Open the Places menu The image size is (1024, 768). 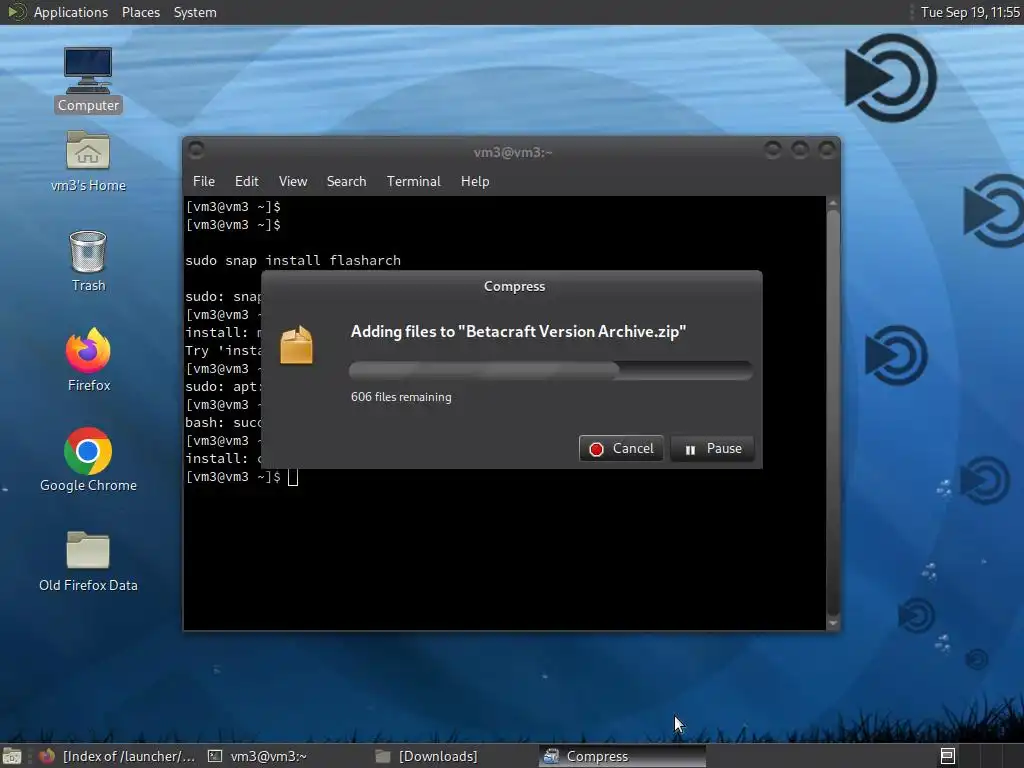click(140, 12)
